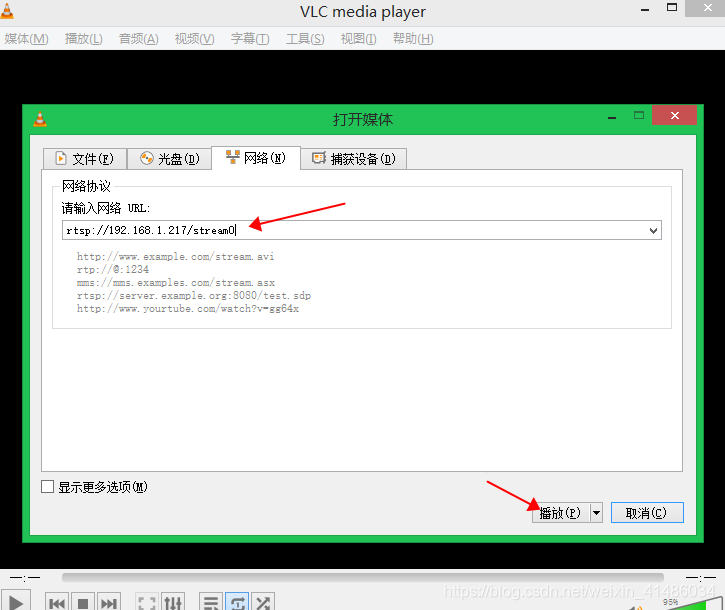The width and height of the screenshot is (725, 610).
Task: Go to previous media track
Action: tap(57, 603)
